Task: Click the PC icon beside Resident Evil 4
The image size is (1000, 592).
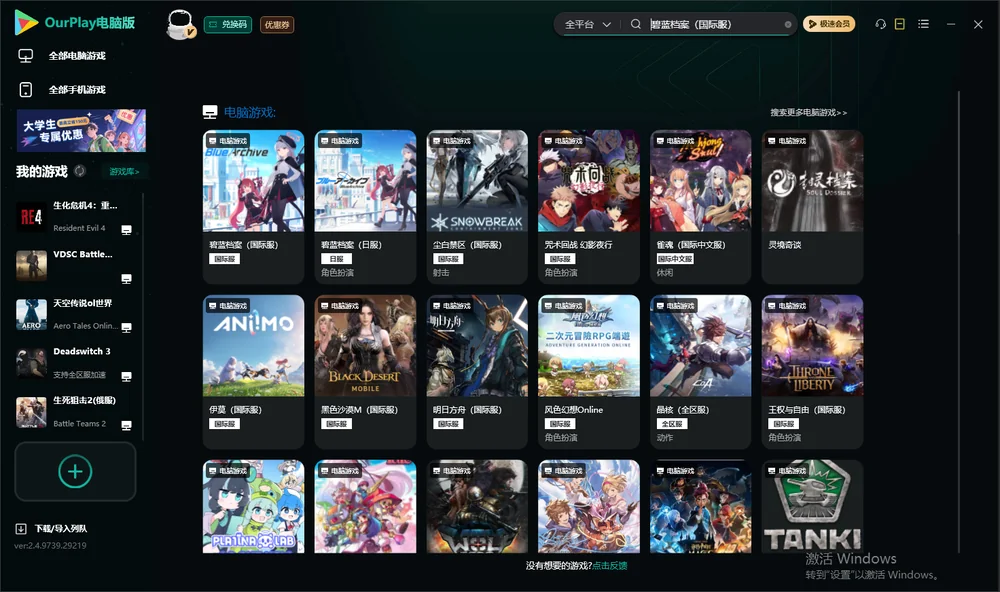Action: (x=126, y=230)
